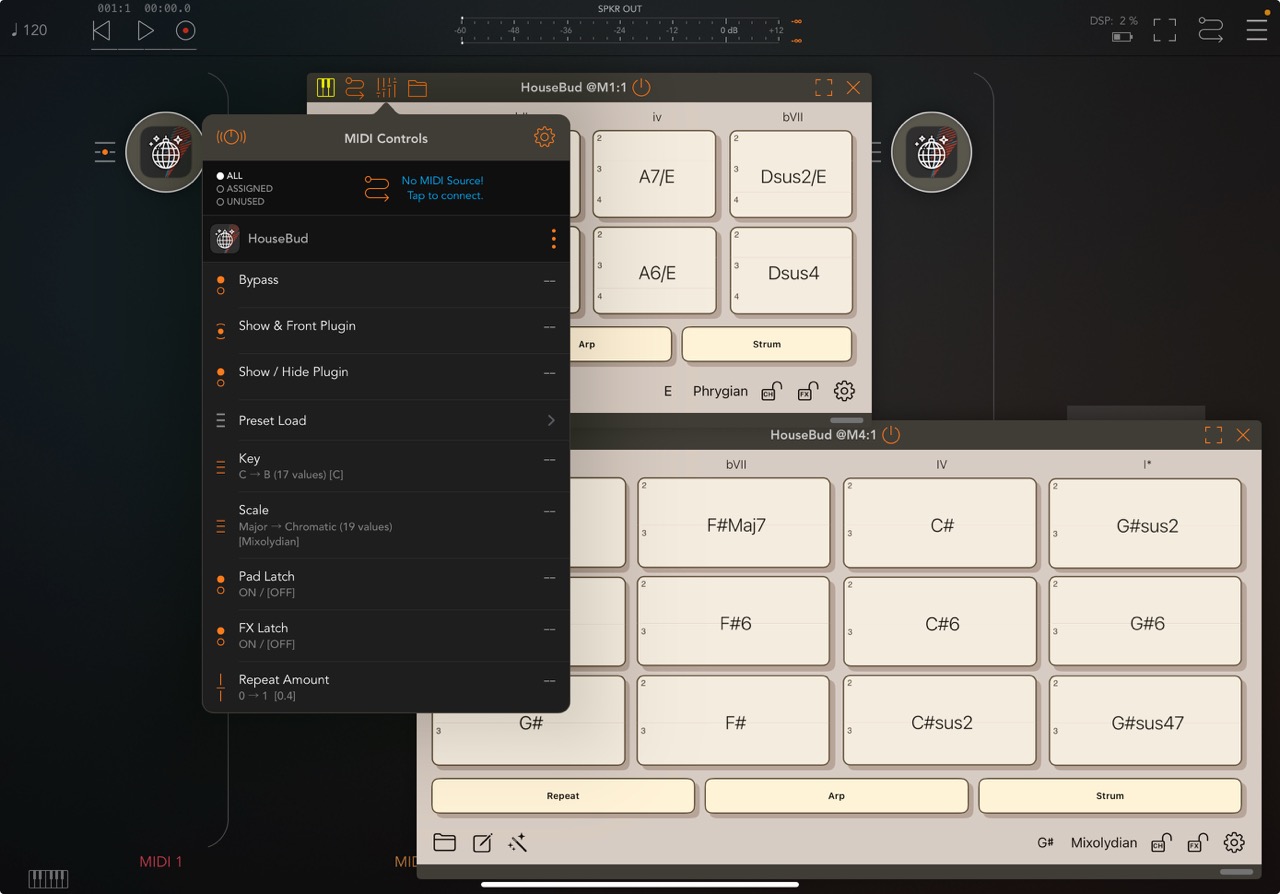This screenshot has width=1280, height=894.
Task: Open preset folder in M4:1 window
Action: click(445, 843)
